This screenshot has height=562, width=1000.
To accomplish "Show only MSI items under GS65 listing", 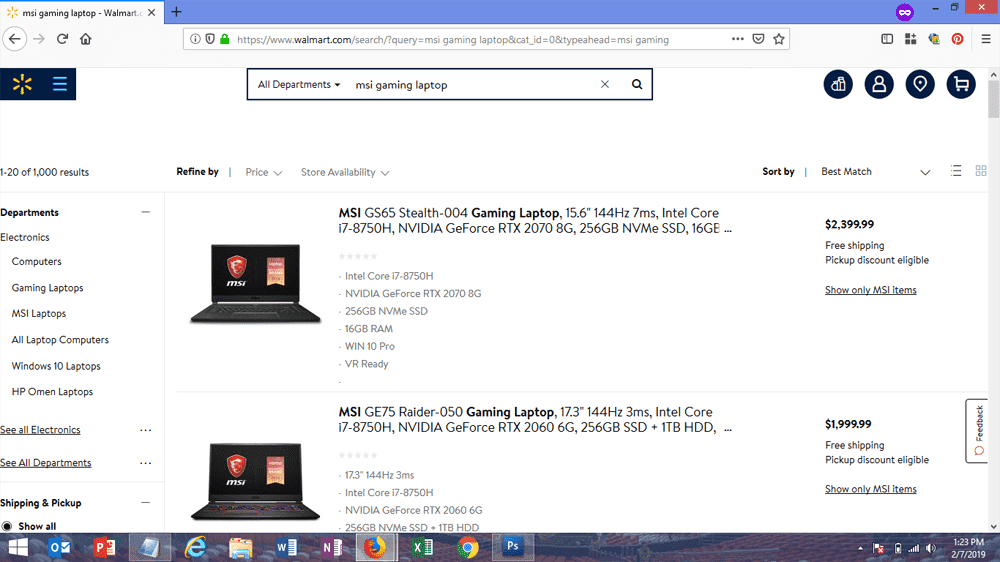I will coord(871,290).
